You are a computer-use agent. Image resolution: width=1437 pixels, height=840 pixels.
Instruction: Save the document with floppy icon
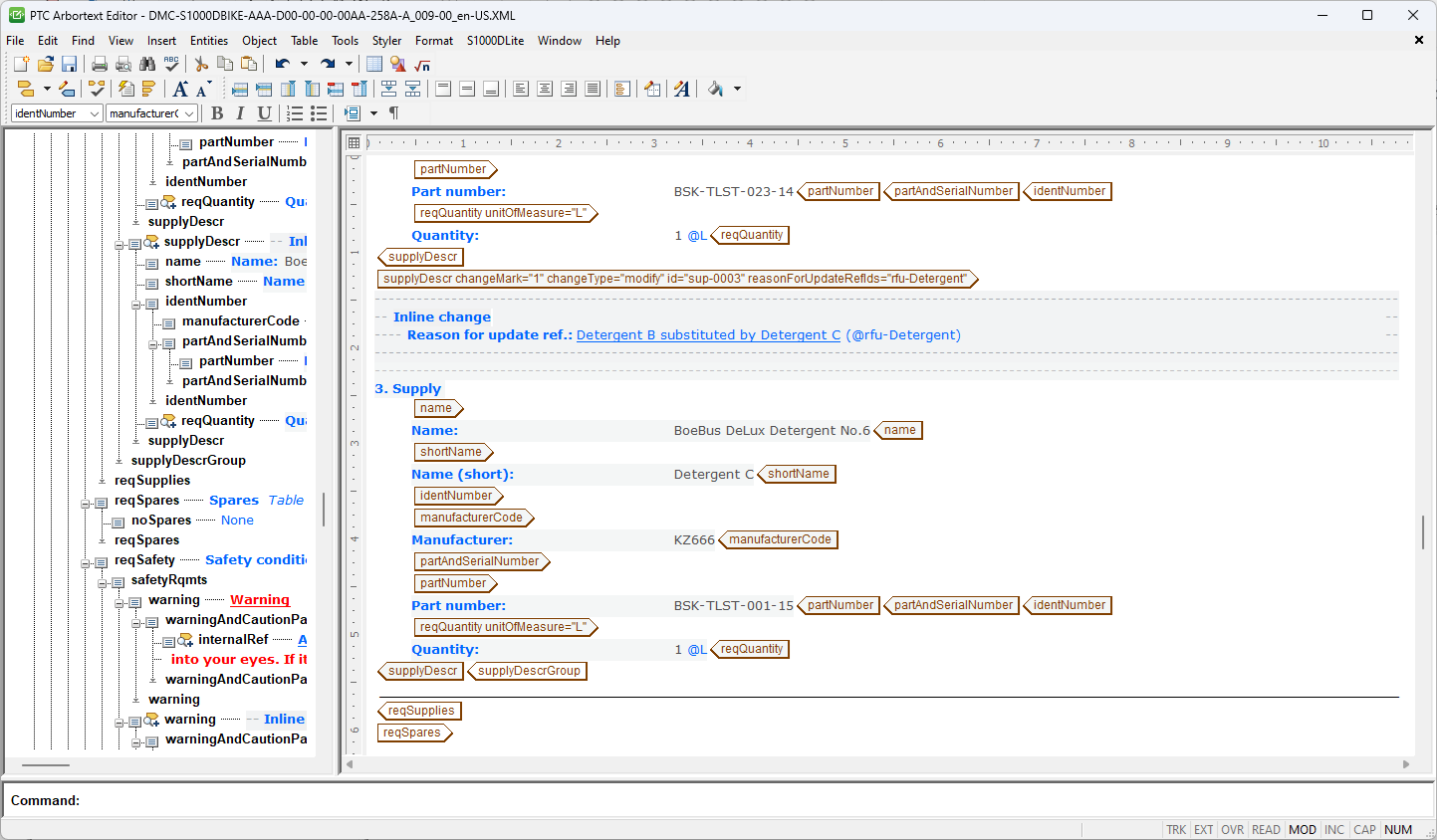[69, 64]
